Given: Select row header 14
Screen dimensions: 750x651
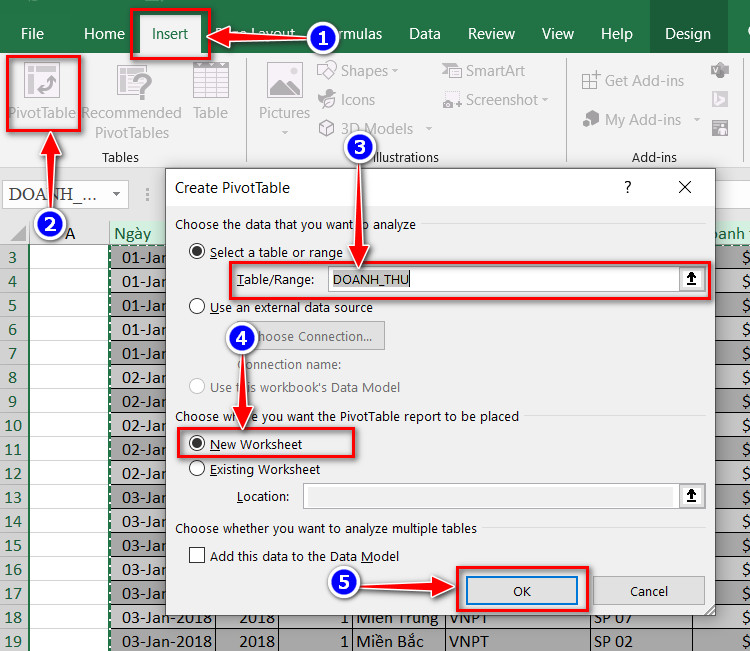Looking at the screenshot, I should pos(13,521).
